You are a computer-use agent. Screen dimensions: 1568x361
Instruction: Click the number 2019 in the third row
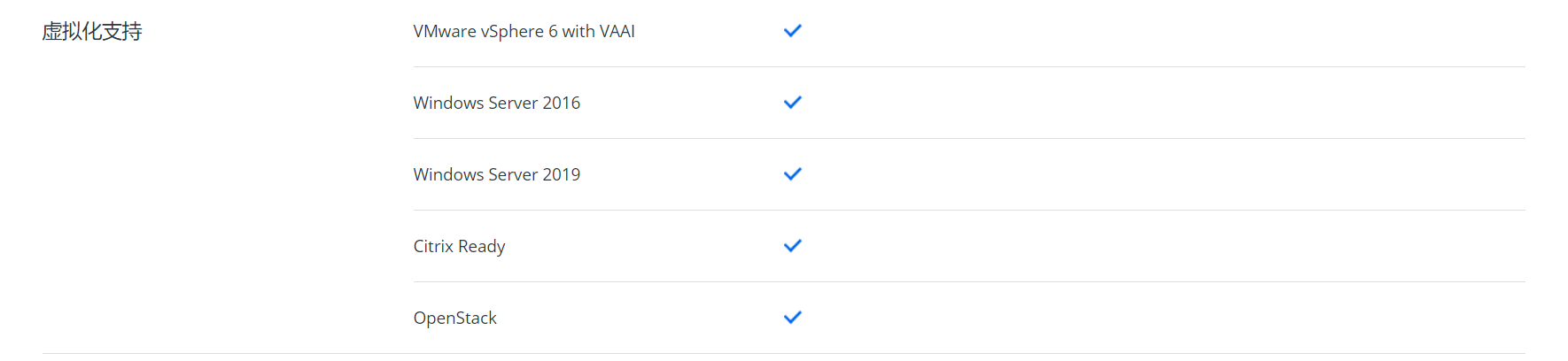(562, 175)
